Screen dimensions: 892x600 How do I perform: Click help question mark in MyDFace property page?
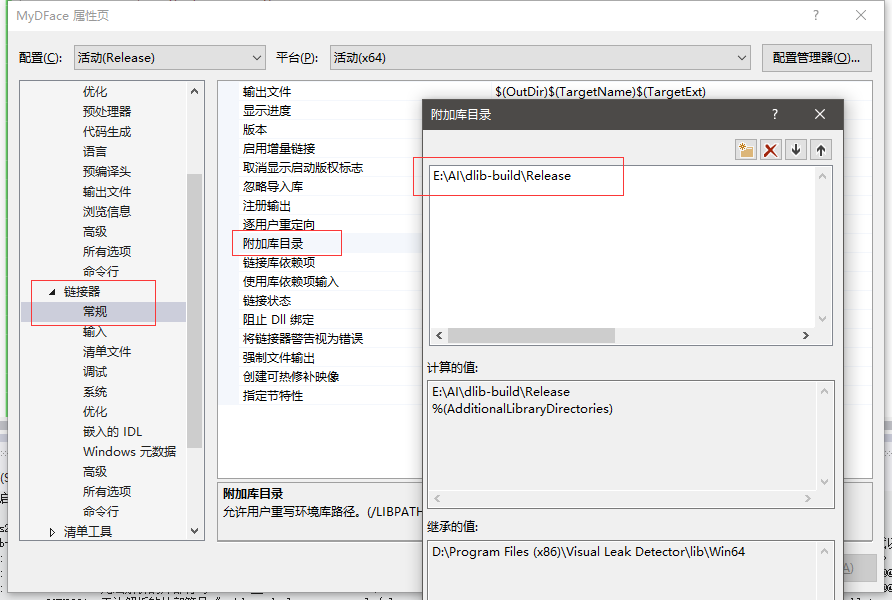tap(816, 15)
